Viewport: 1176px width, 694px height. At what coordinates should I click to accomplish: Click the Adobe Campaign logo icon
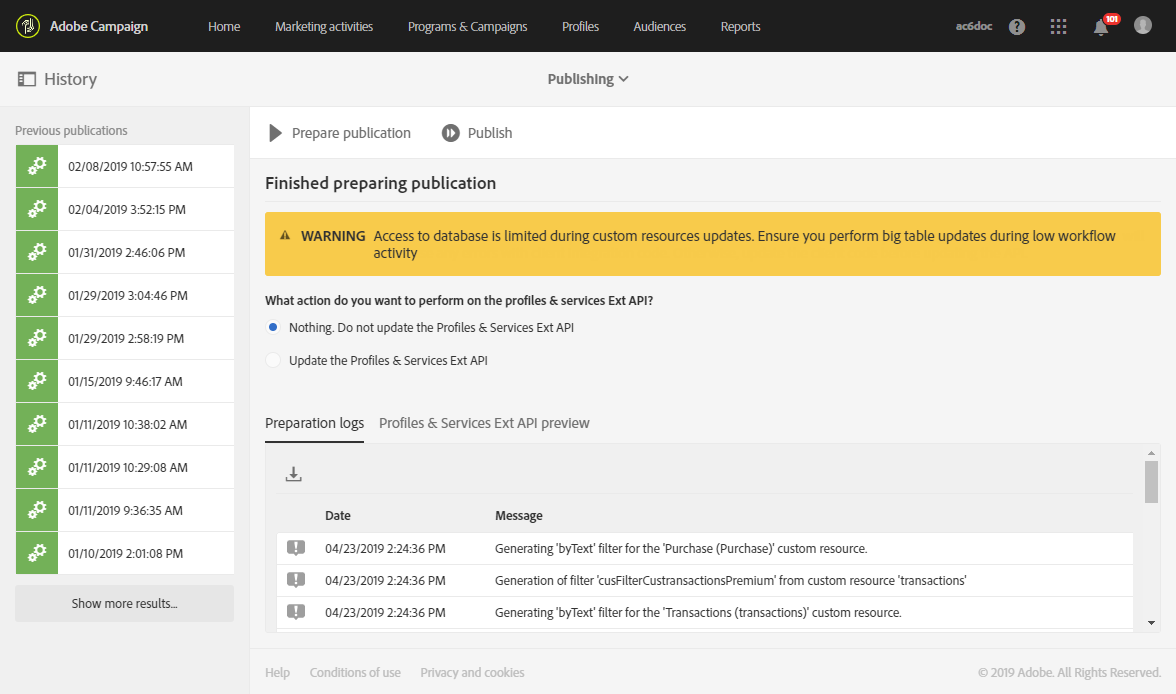pyautogui.click(x=27, y=26)
